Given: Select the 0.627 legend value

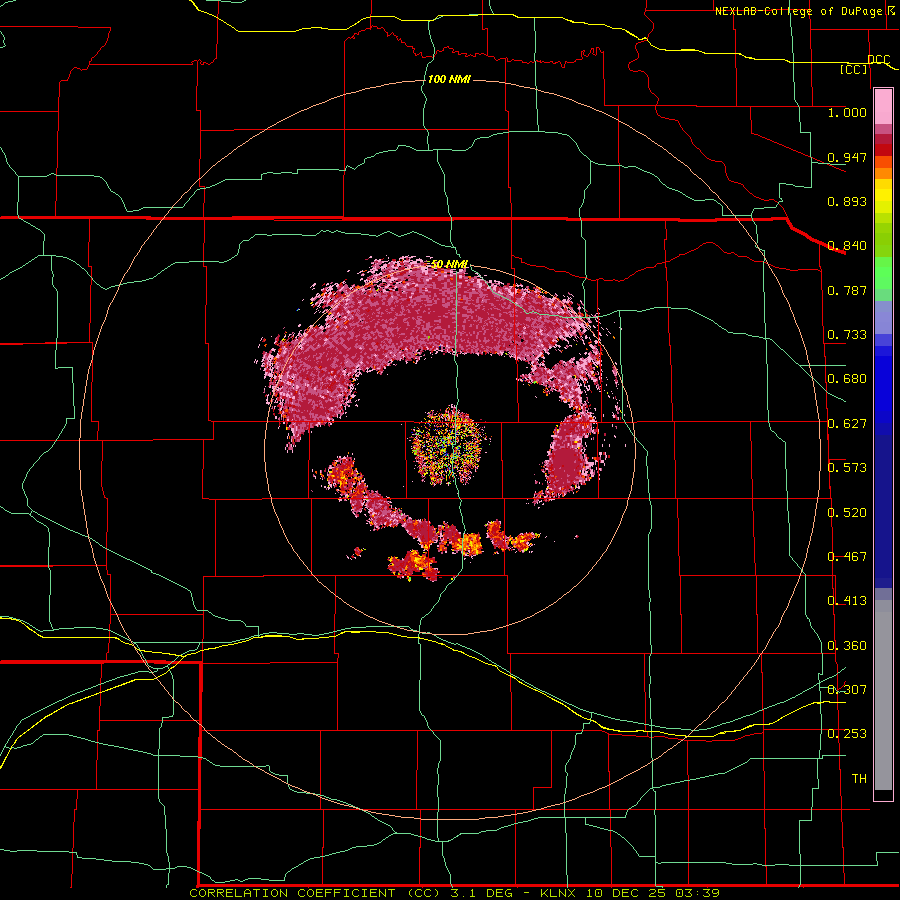Looking at the screenshot, I should tap(847, 424).
